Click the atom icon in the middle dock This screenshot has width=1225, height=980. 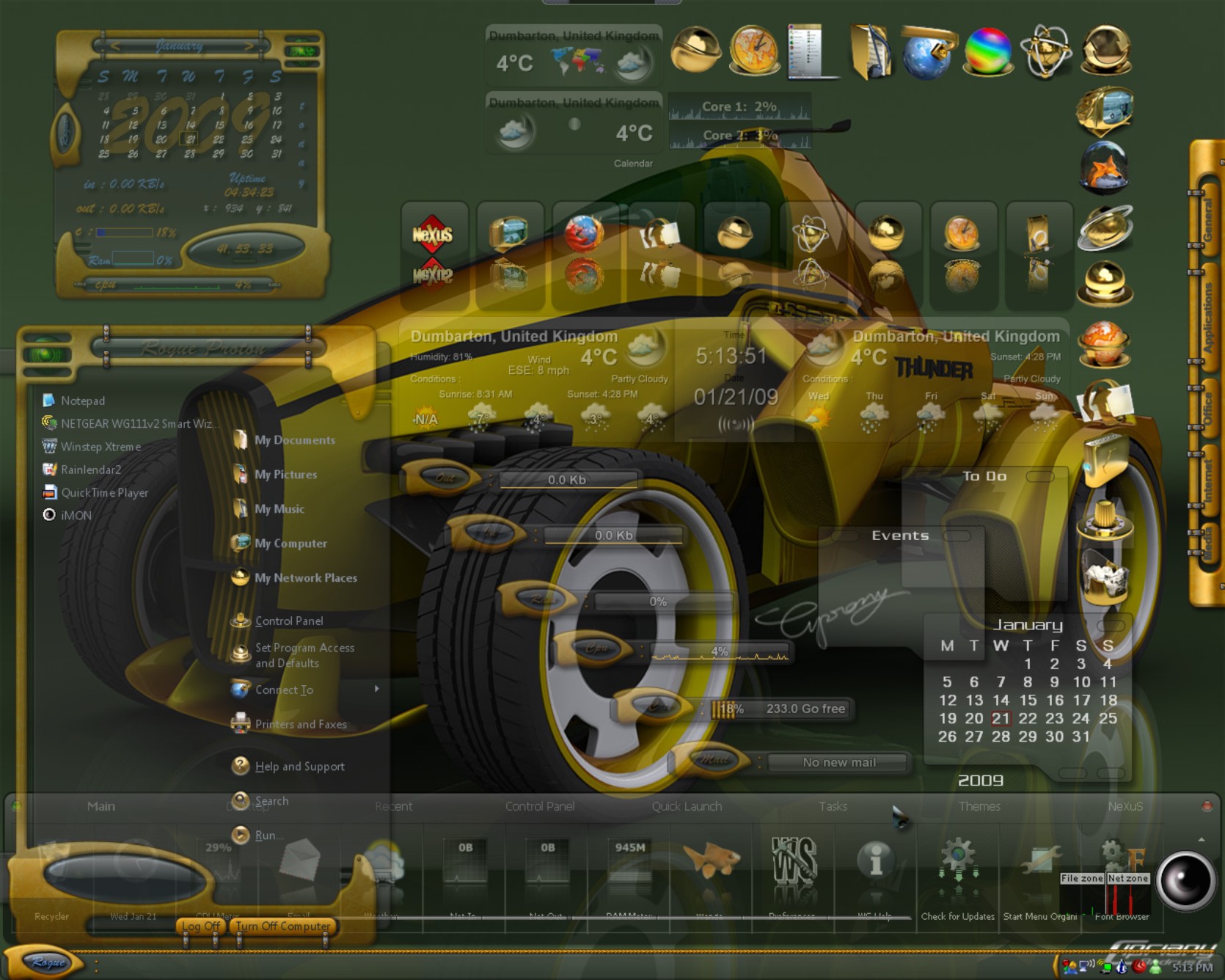click(811, 235)
